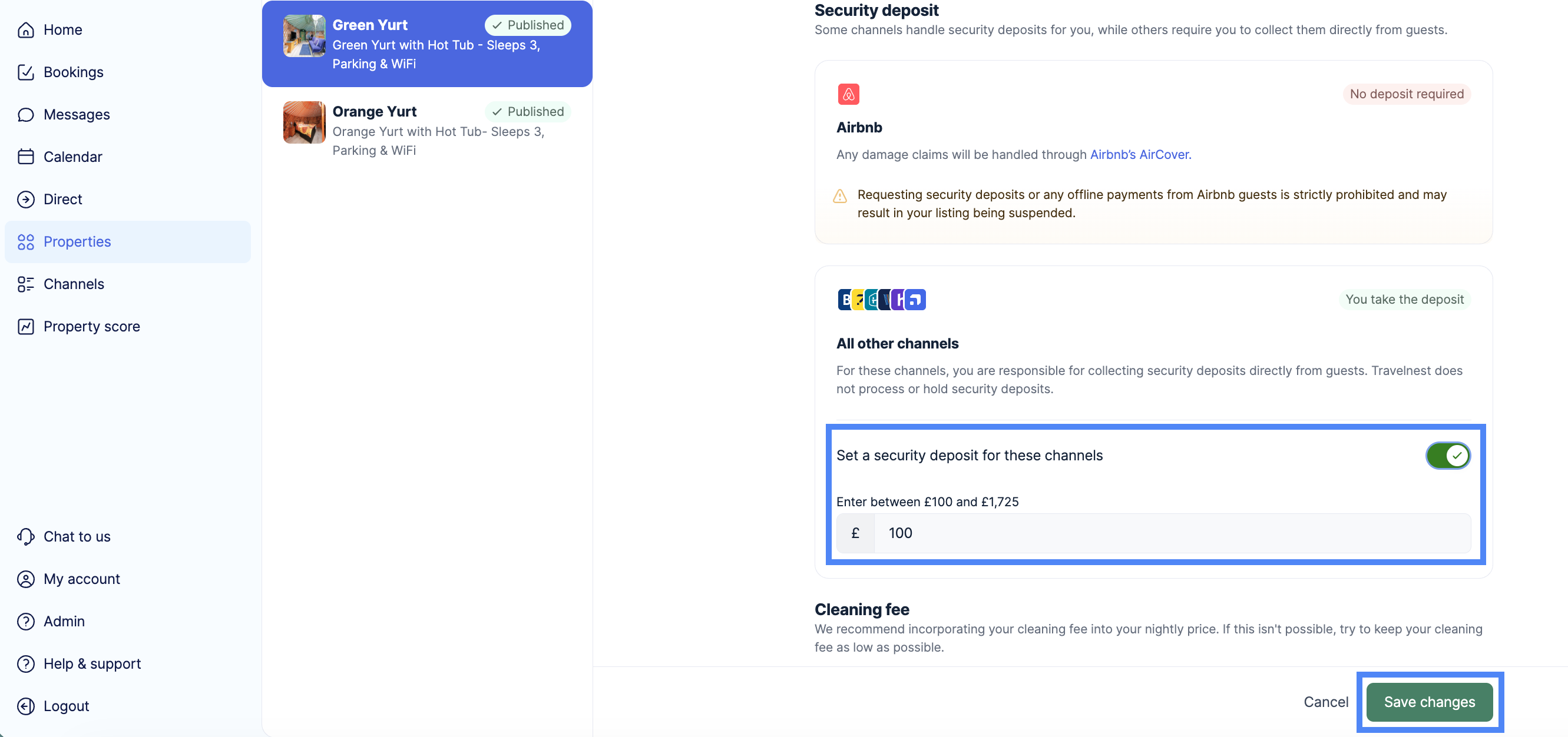
Task: Go to Help & support
Action: point(92,663)
